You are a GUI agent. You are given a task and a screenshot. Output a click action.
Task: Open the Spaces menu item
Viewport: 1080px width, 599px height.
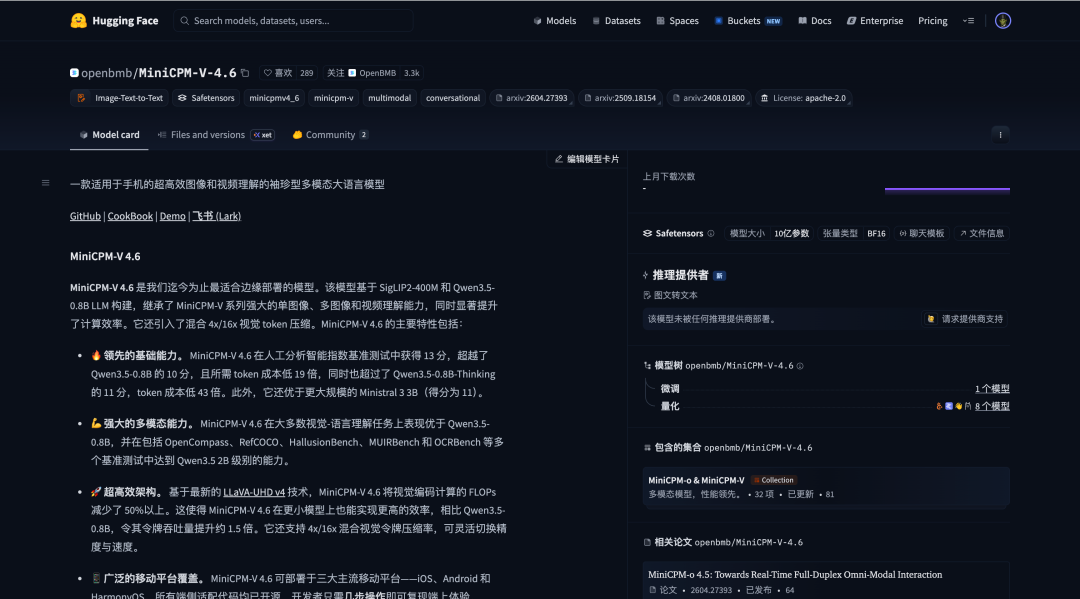tap(677, 21)
